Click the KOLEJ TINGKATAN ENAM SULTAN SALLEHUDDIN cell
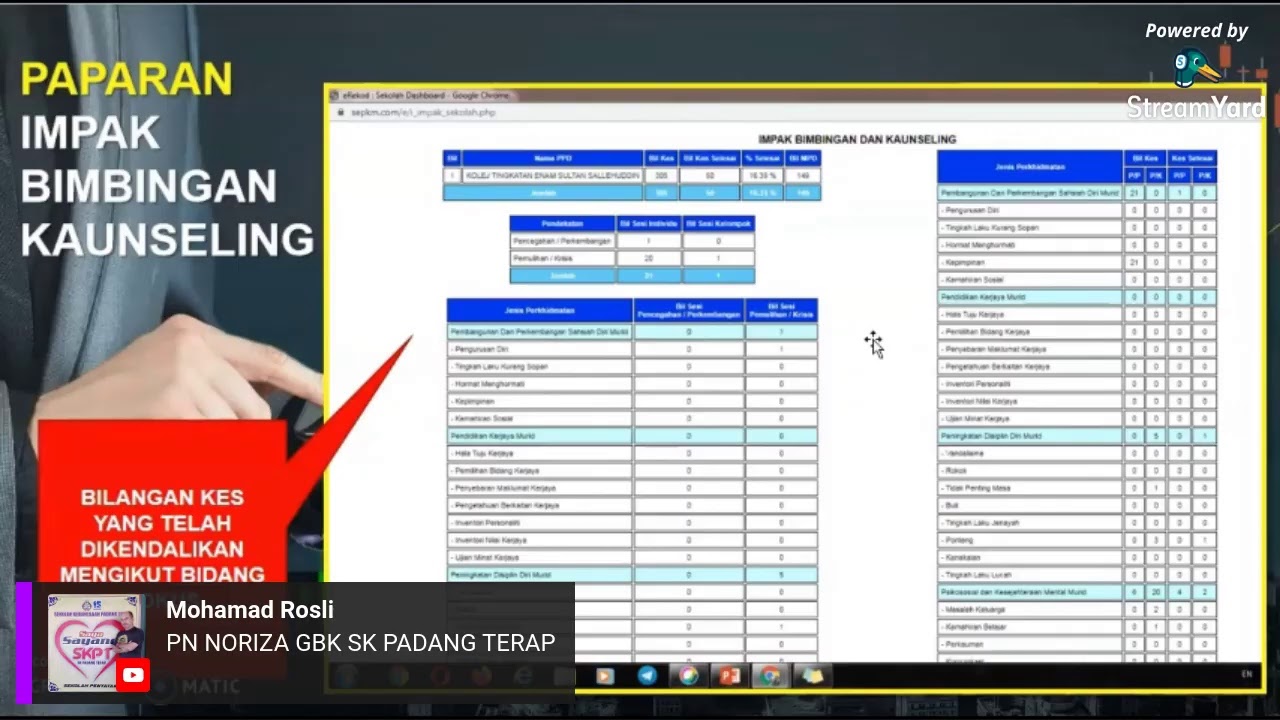 tap(553, 175)
